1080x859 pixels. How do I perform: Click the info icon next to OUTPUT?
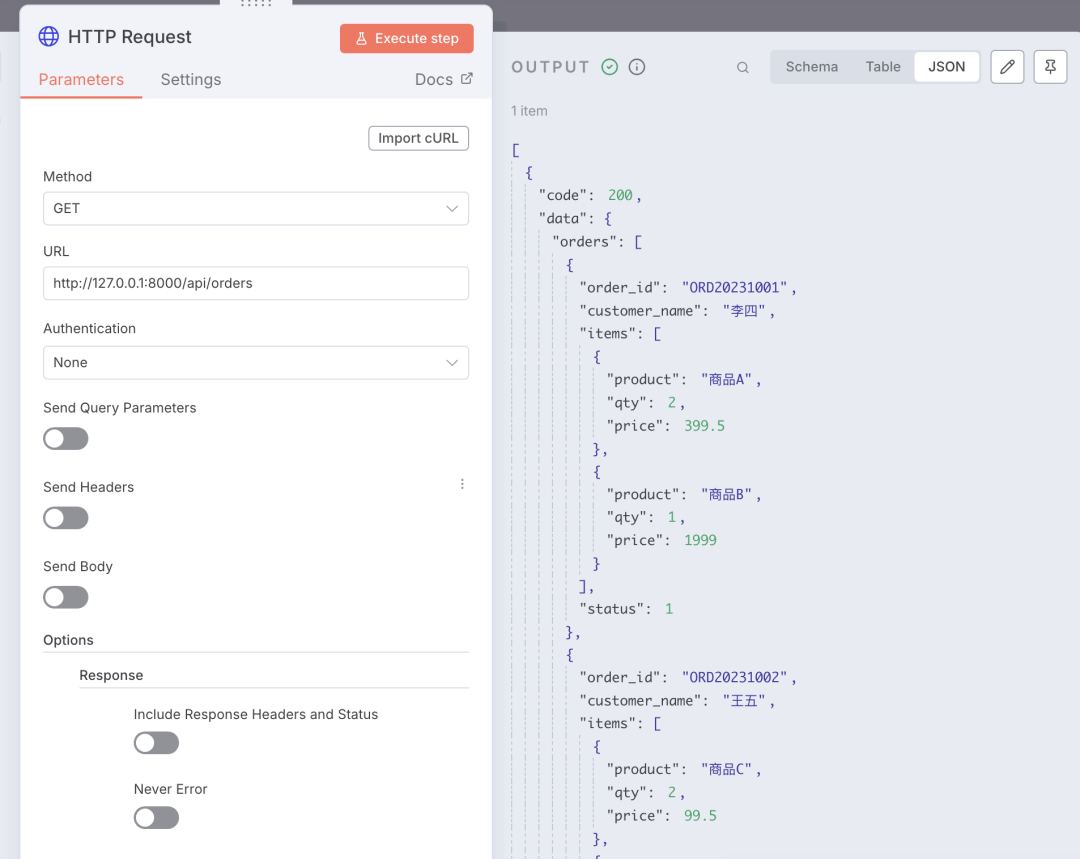[x=637, y=67]
